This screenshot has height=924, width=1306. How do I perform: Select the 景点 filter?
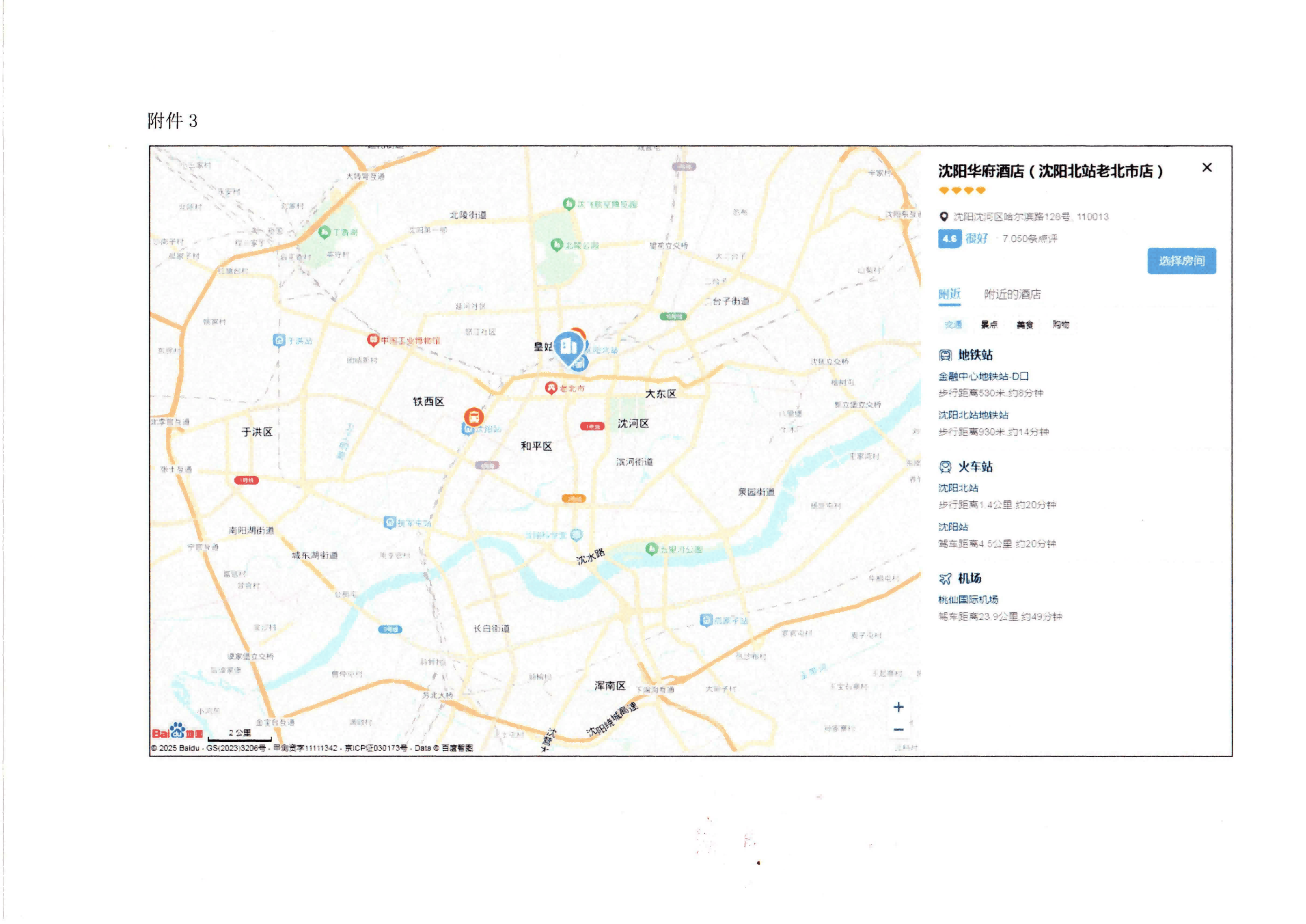click(x=989, y=325)
